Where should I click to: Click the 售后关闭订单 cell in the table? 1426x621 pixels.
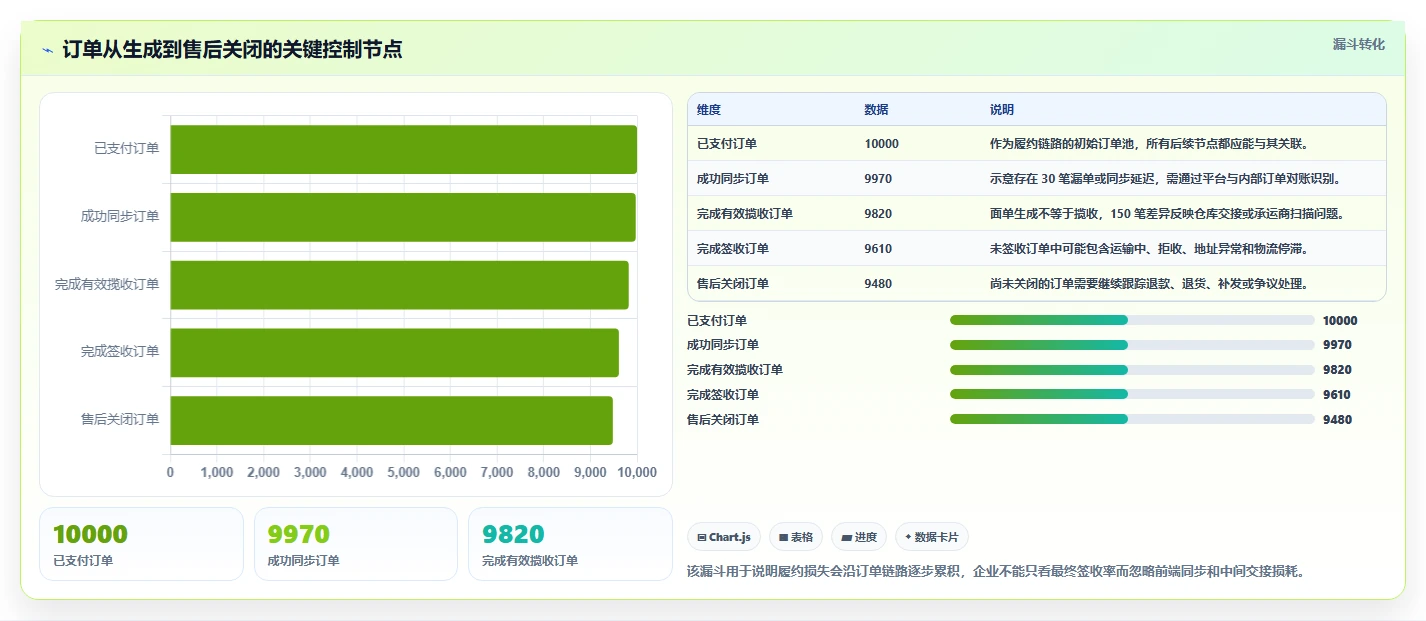733,284
